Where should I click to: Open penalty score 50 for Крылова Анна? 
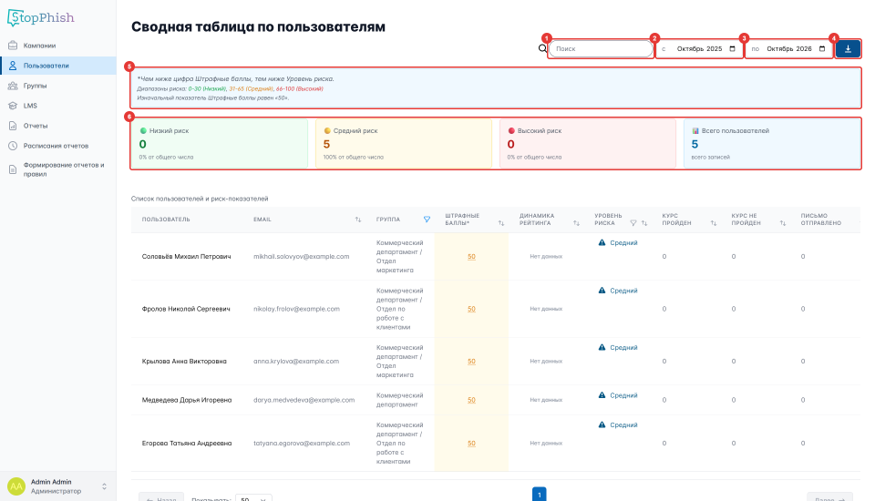click(472, 362)
